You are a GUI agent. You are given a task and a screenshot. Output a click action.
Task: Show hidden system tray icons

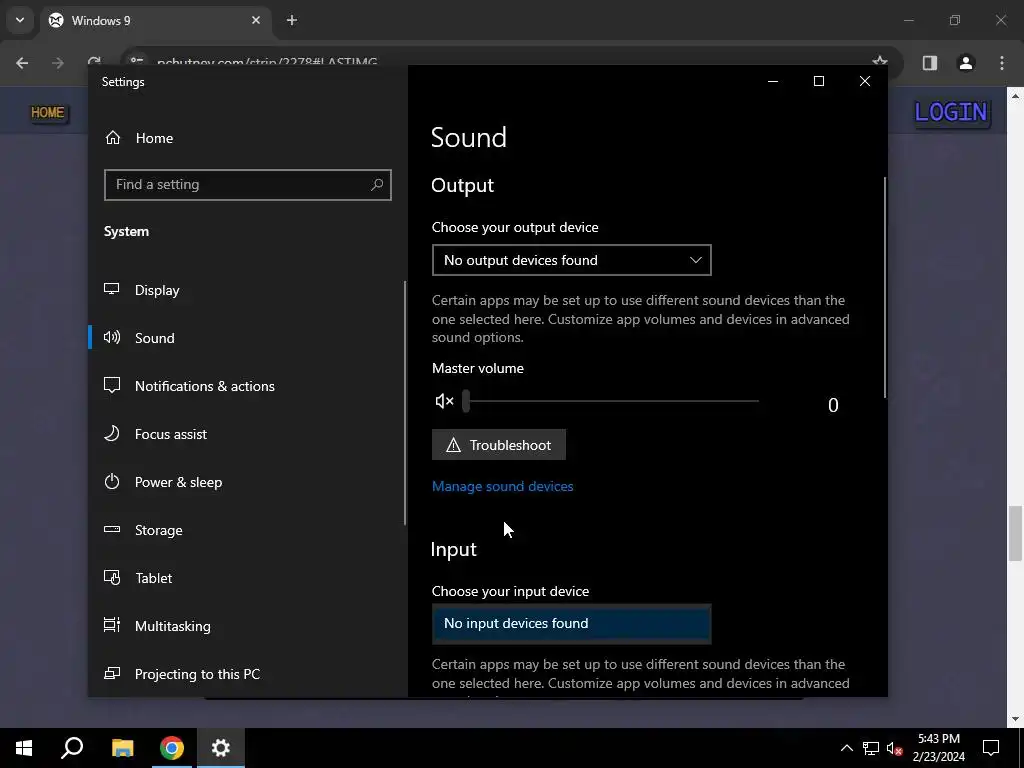(x=846, y=748)
